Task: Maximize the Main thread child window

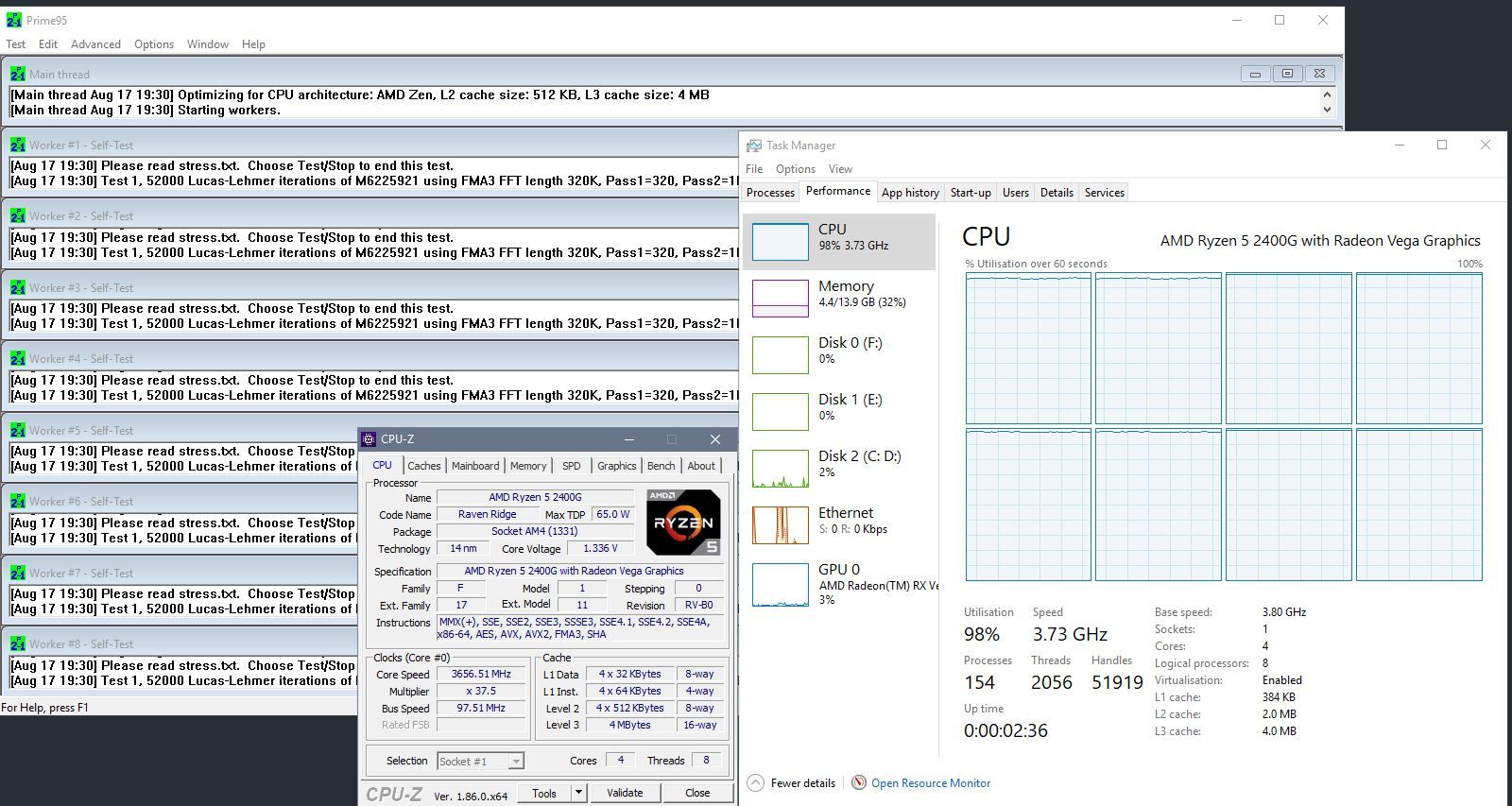Action: 1287,74
